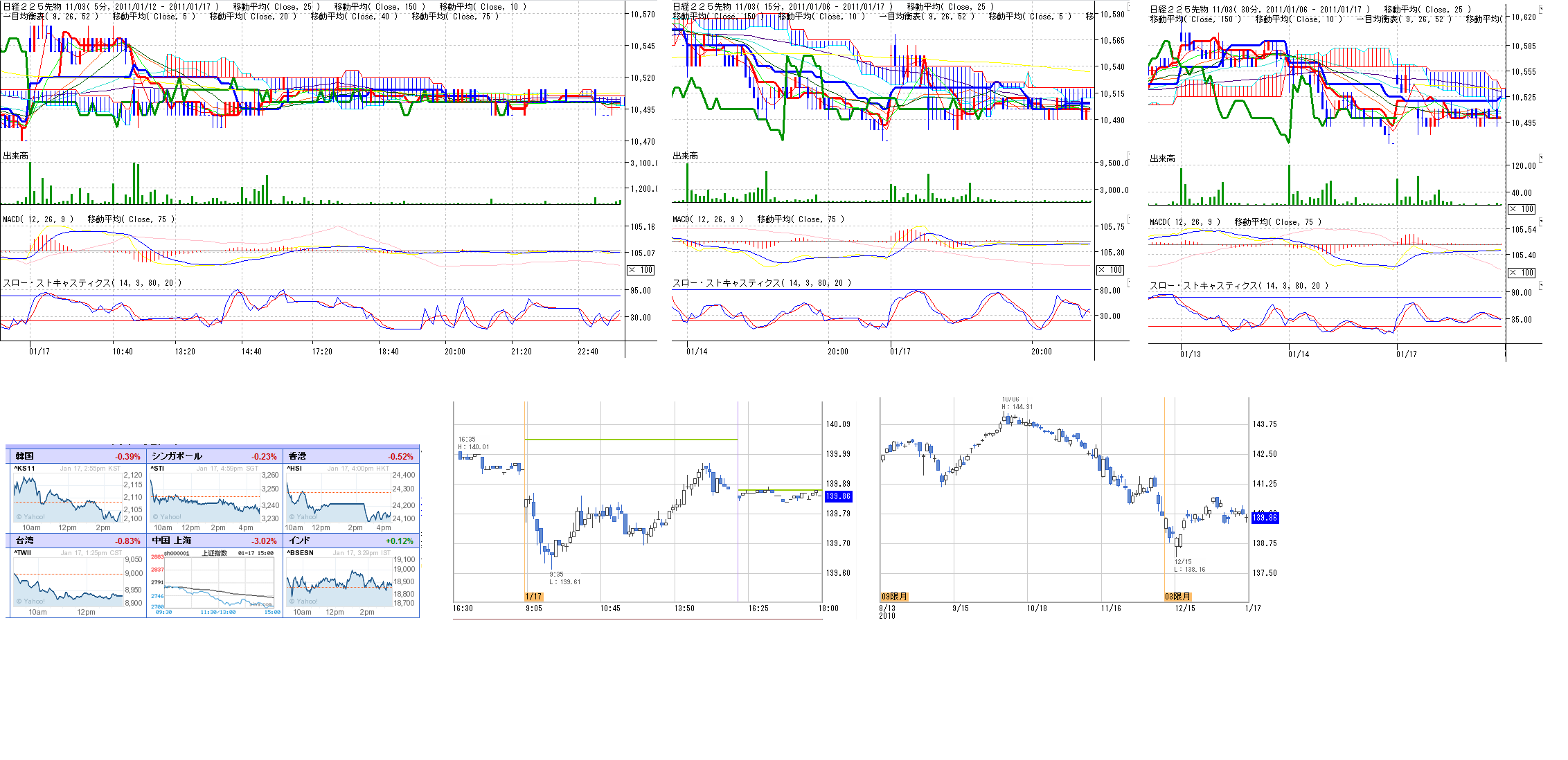Viewport: 1568px width, 760px height.
Task: Click corner marker atop 30-minute chart price axis
Action: pos(1541,9)
